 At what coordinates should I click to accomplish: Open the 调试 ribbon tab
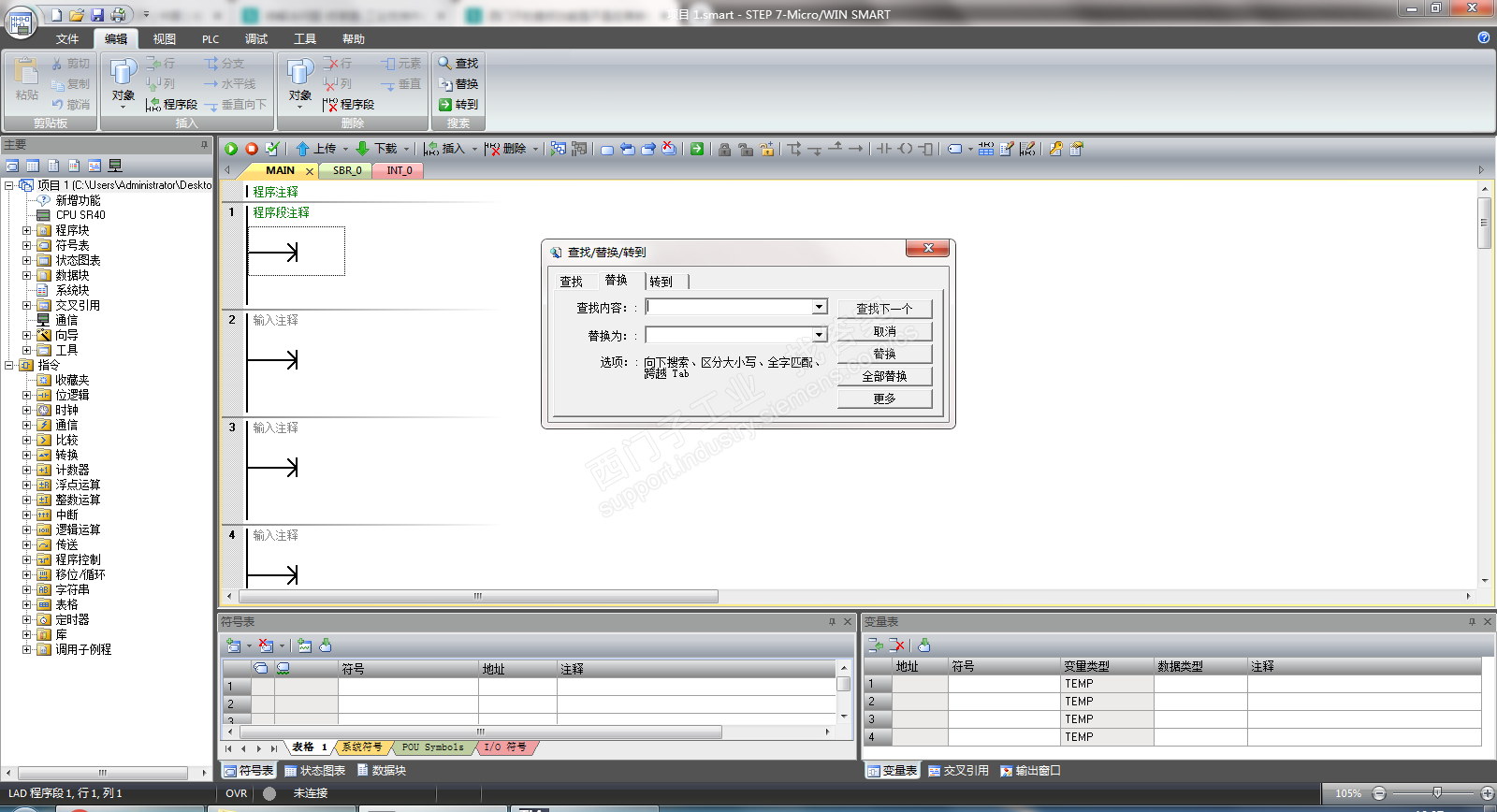coord(256,38)
